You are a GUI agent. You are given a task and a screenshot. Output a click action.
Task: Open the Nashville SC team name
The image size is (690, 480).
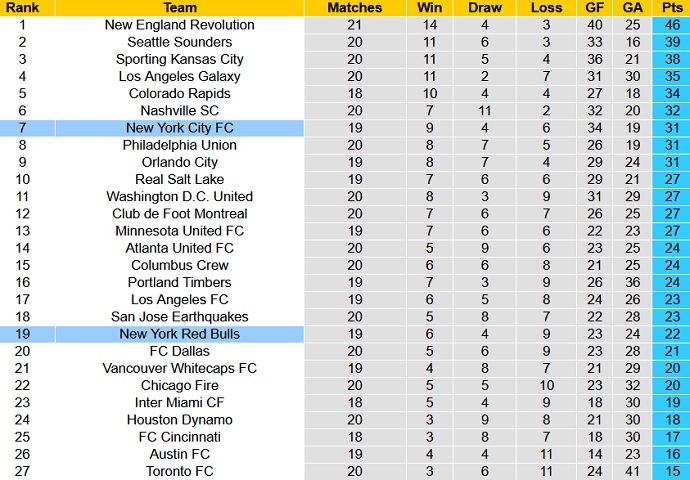click(x=179, y=111)
